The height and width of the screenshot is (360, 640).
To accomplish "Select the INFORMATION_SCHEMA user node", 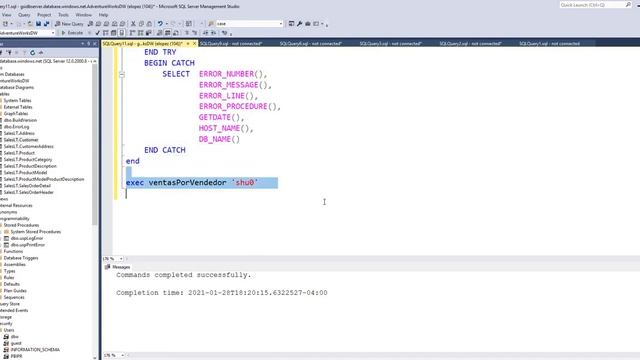I will tap(35, 350).
